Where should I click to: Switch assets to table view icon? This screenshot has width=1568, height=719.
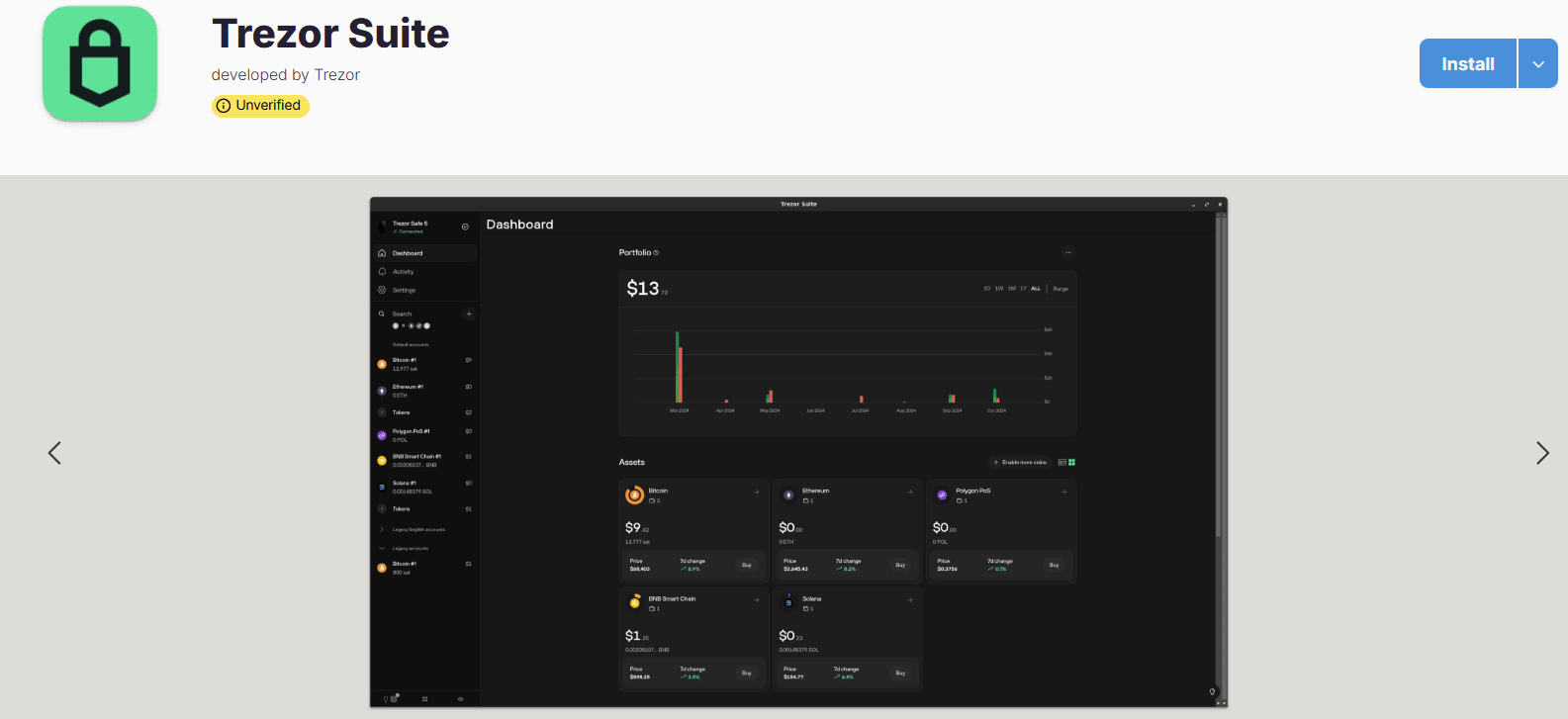point(1062,463)
